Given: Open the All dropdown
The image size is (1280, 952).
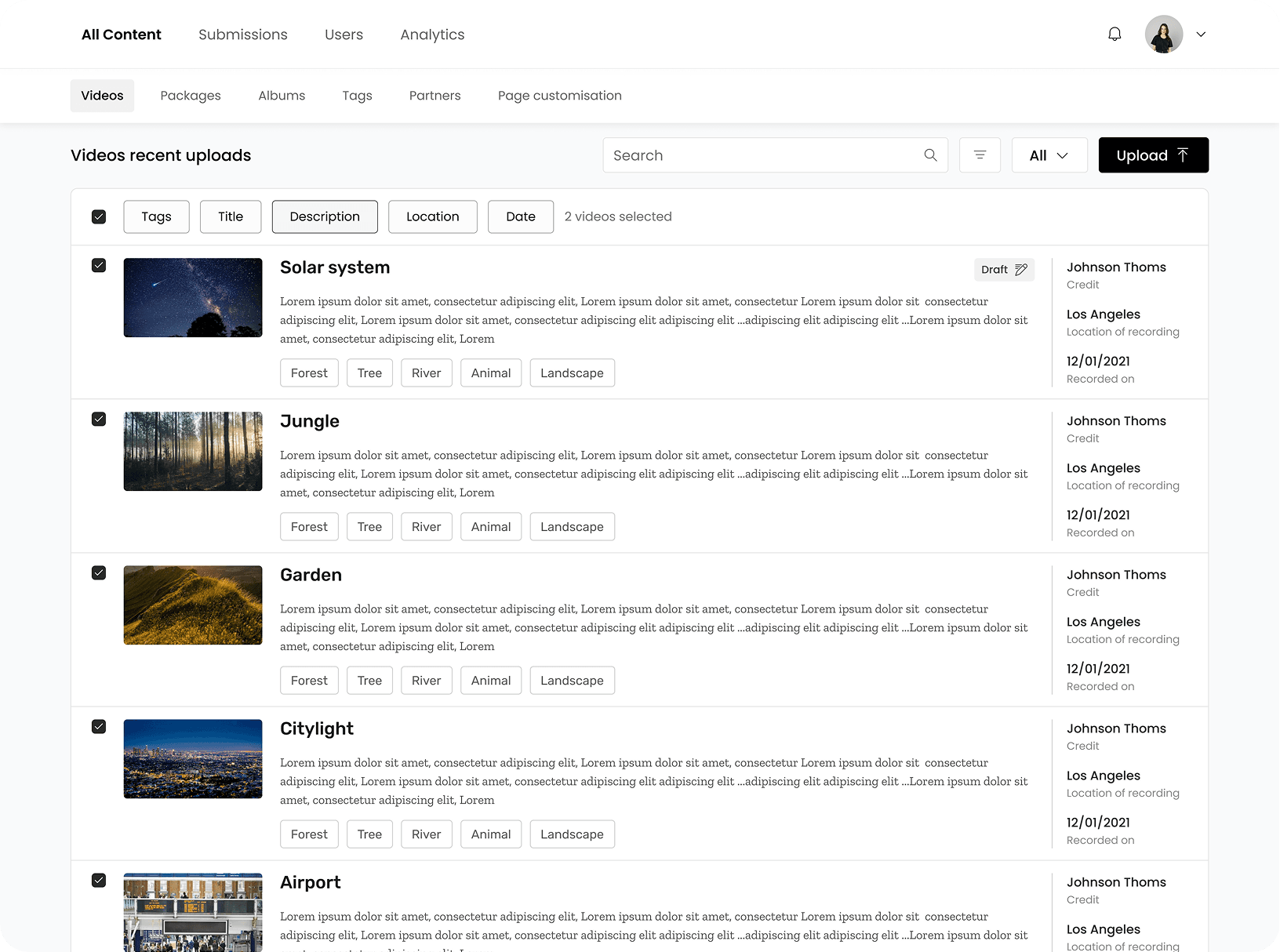Looking at the screenshot, I should pos(1049,154).
